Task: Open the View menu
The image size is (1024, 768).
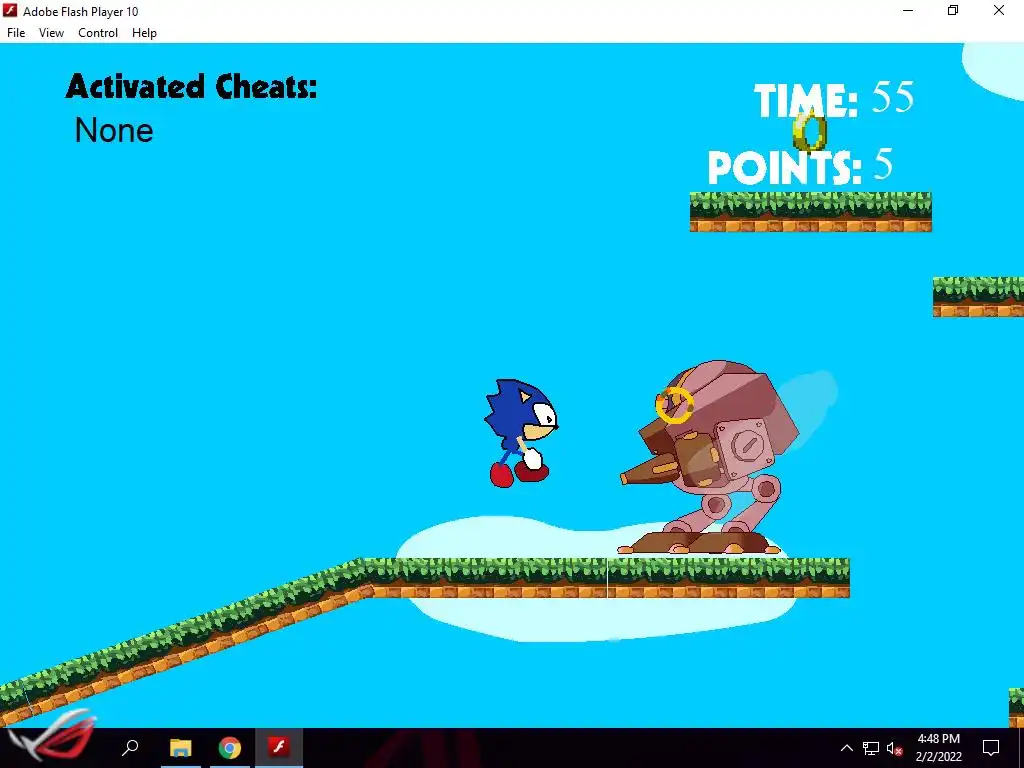Action: (x=51, y=33)
